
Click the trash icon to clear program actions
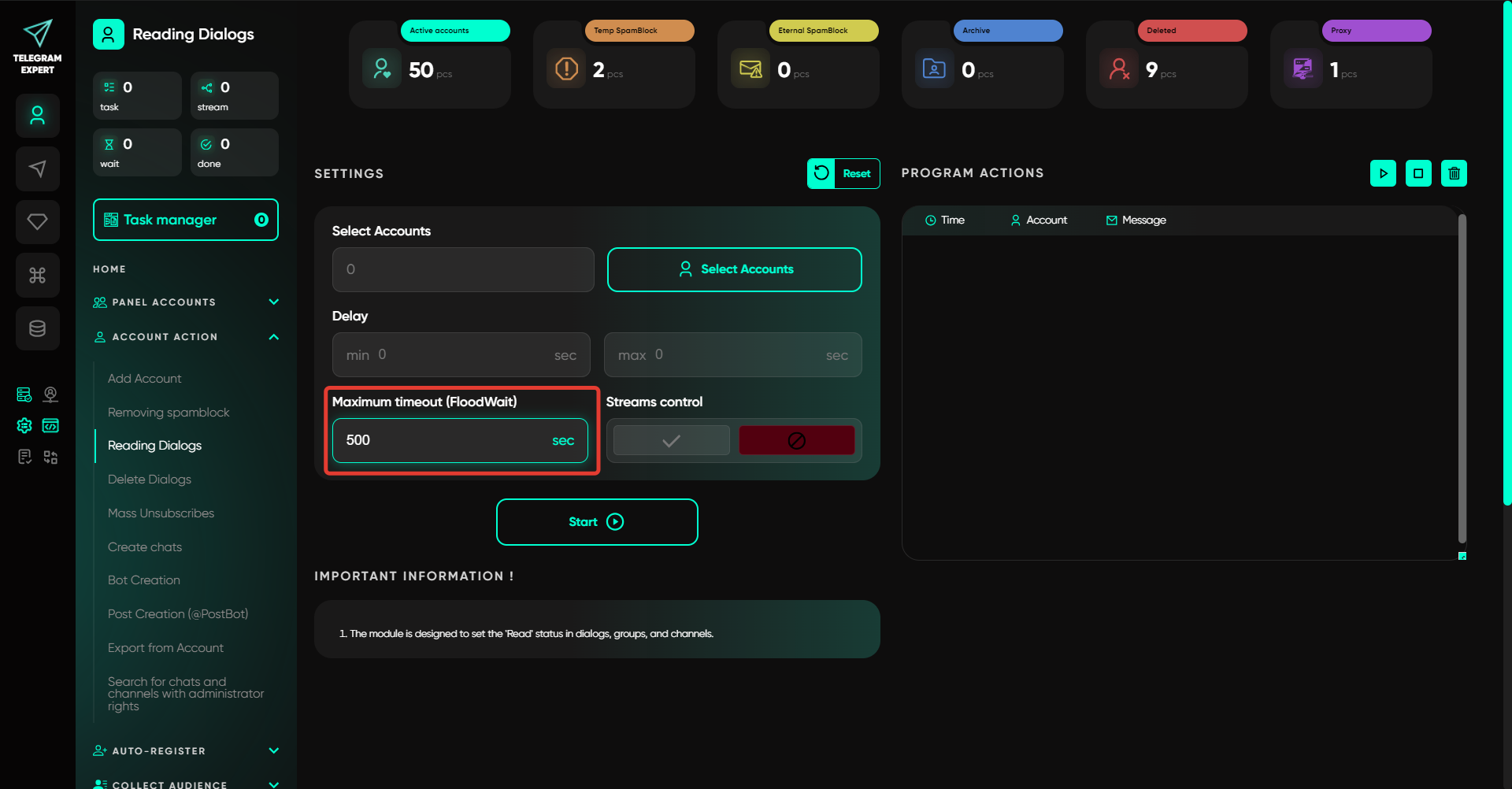click(x=1454, y=173)
